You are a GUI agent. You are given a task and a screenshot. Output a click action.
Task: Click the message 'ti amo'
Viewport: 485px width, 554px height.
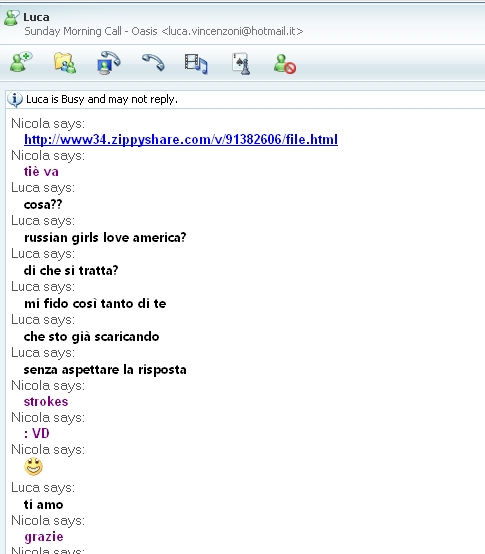tap(43, 505)
